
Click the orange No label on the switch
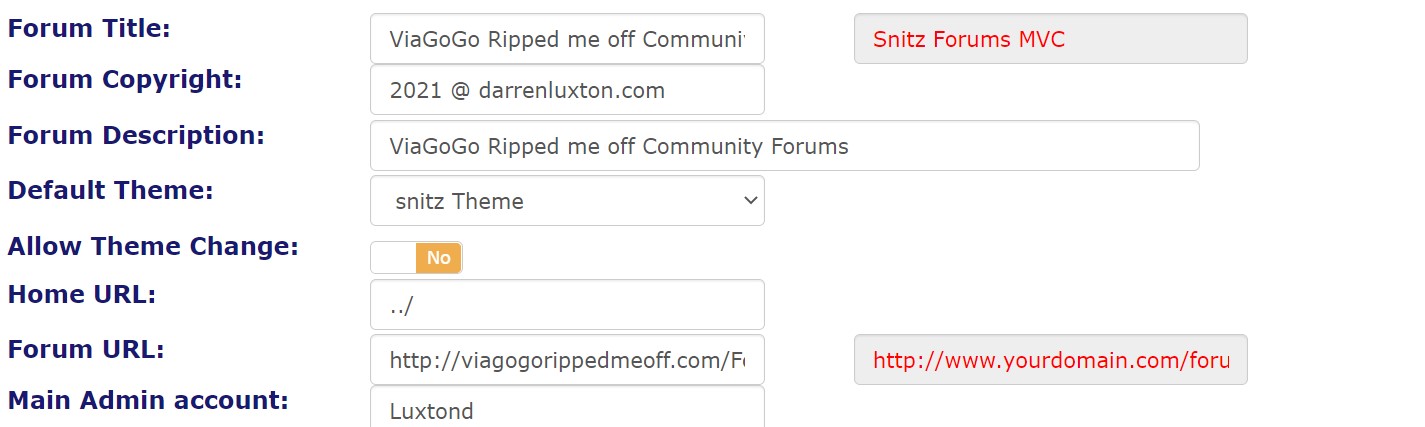tap(438, 257)
